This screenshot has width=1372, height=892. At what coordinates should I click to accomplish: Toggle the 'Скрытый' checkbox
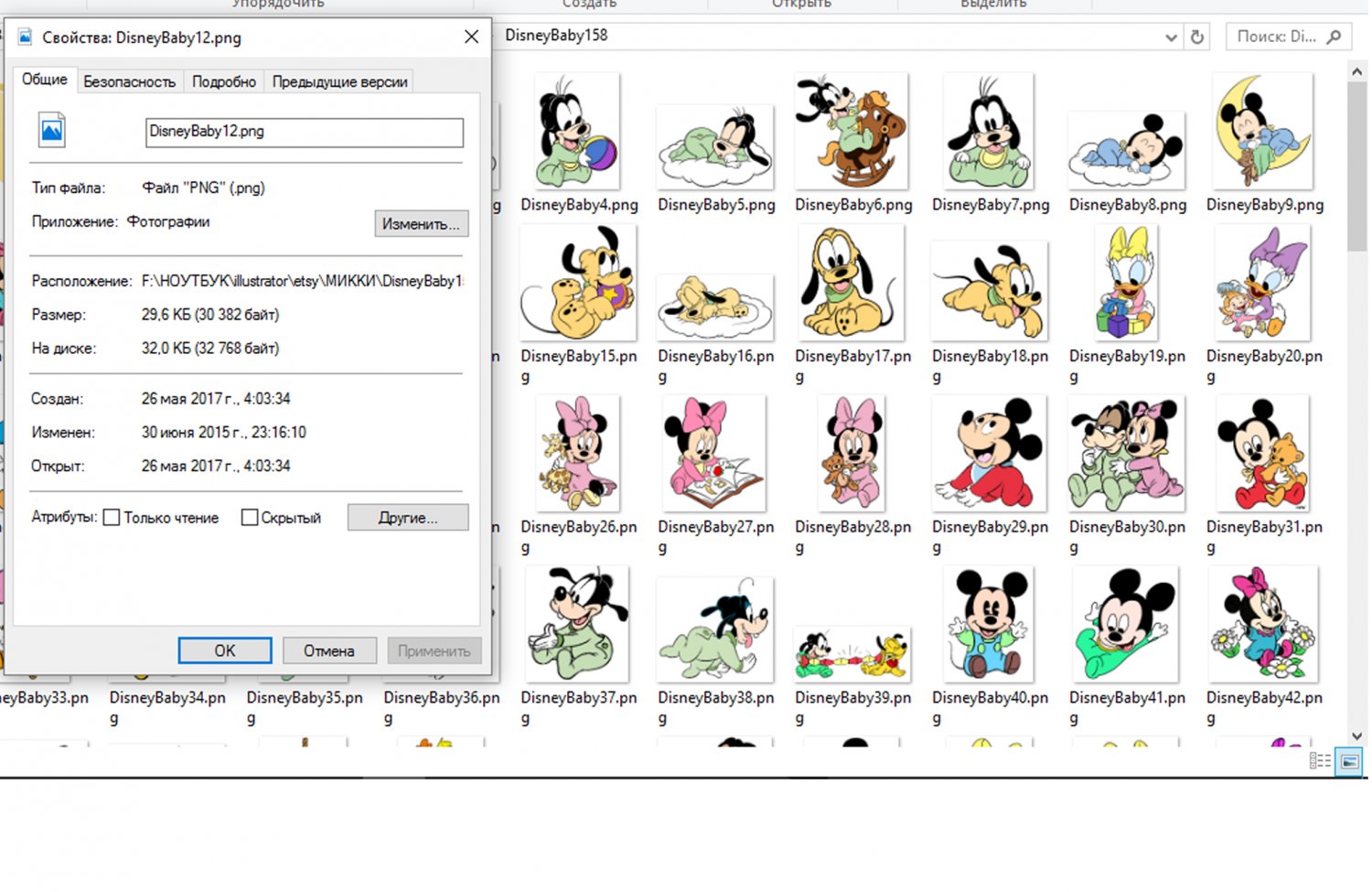click(x=249, y=518)
